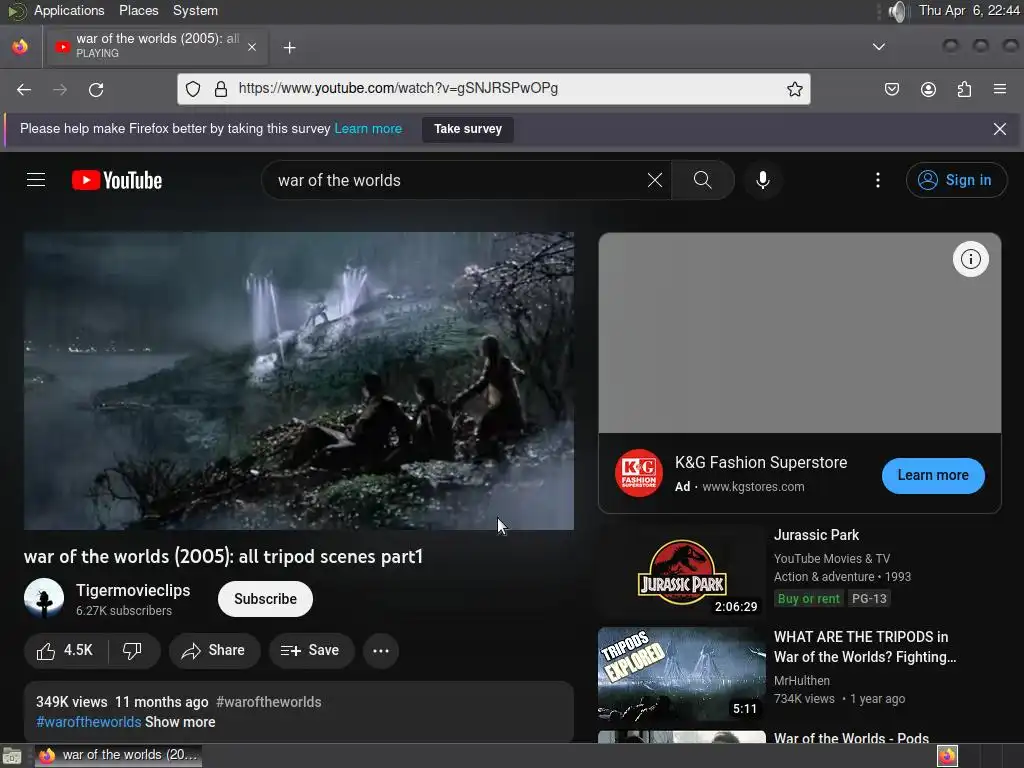Select the war of the worlds browser tab
The image size is (1024, 768).
click(x=155, y=47)
